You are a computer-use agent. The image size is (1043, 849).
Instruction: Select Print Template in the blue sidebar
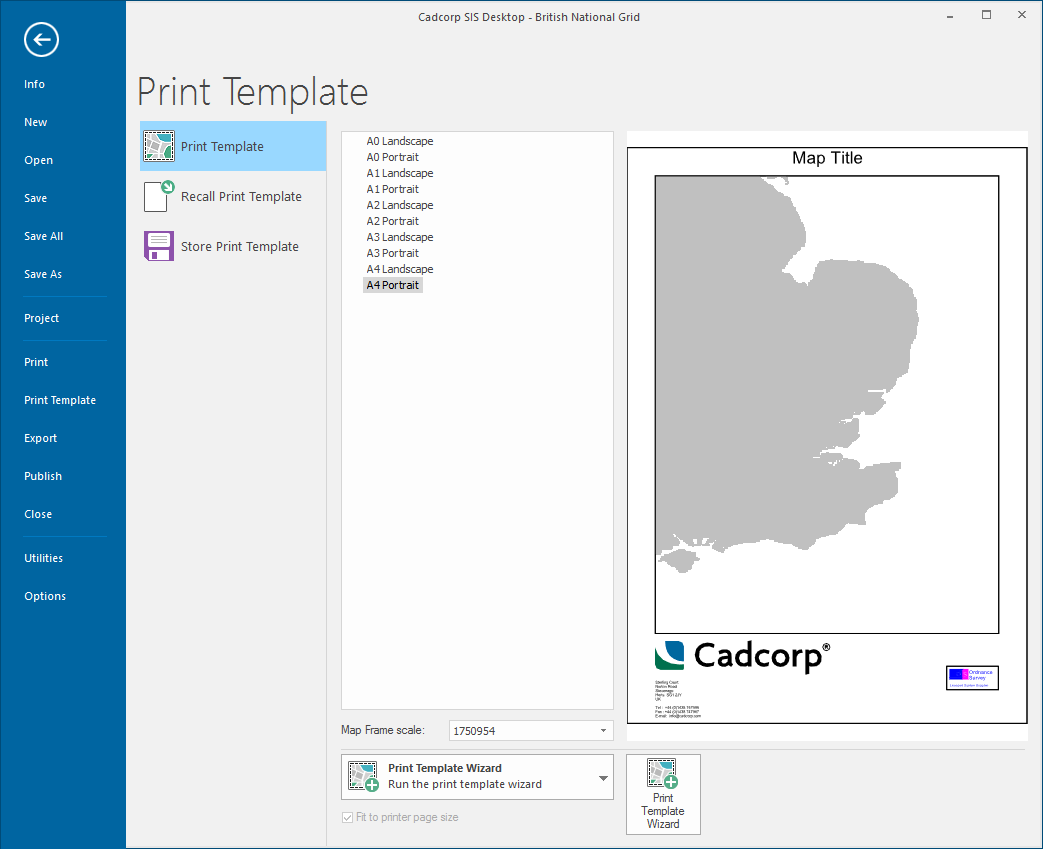point(60,400)
